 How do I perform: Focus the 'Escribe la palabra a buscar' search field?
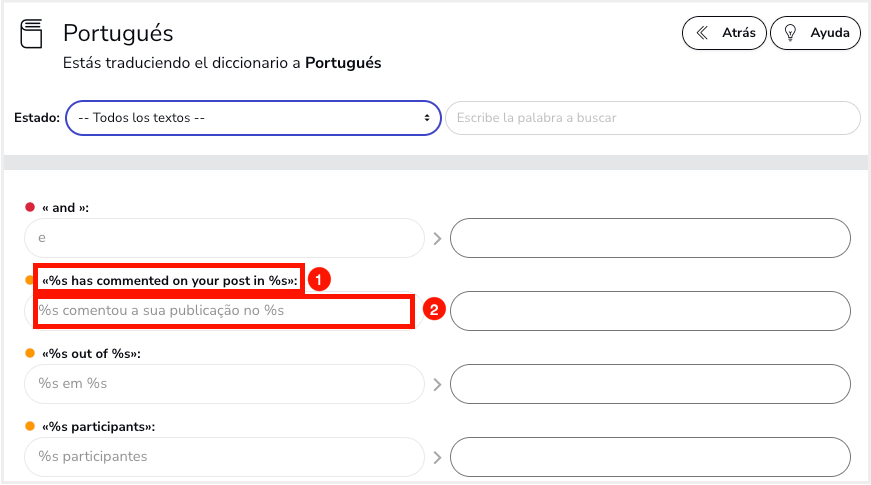653,118
